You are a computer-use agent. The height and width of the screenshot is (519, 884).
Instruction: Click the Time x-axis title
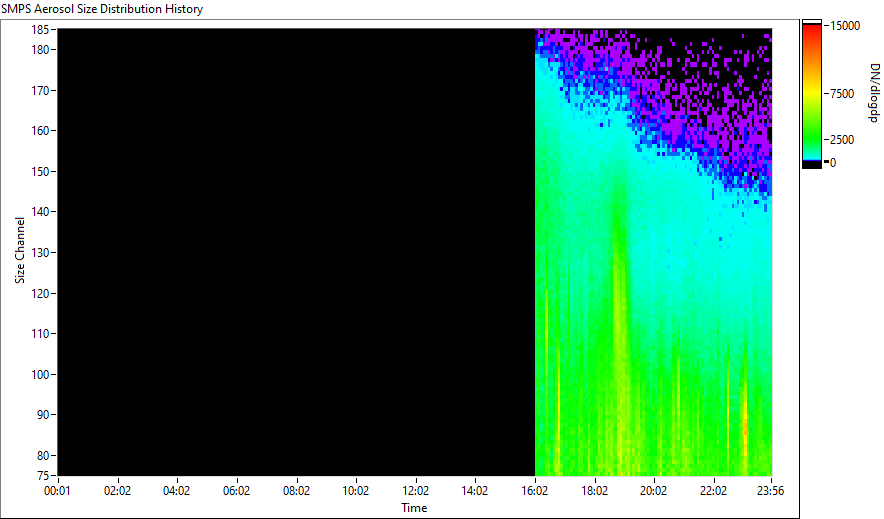(414, 508)
